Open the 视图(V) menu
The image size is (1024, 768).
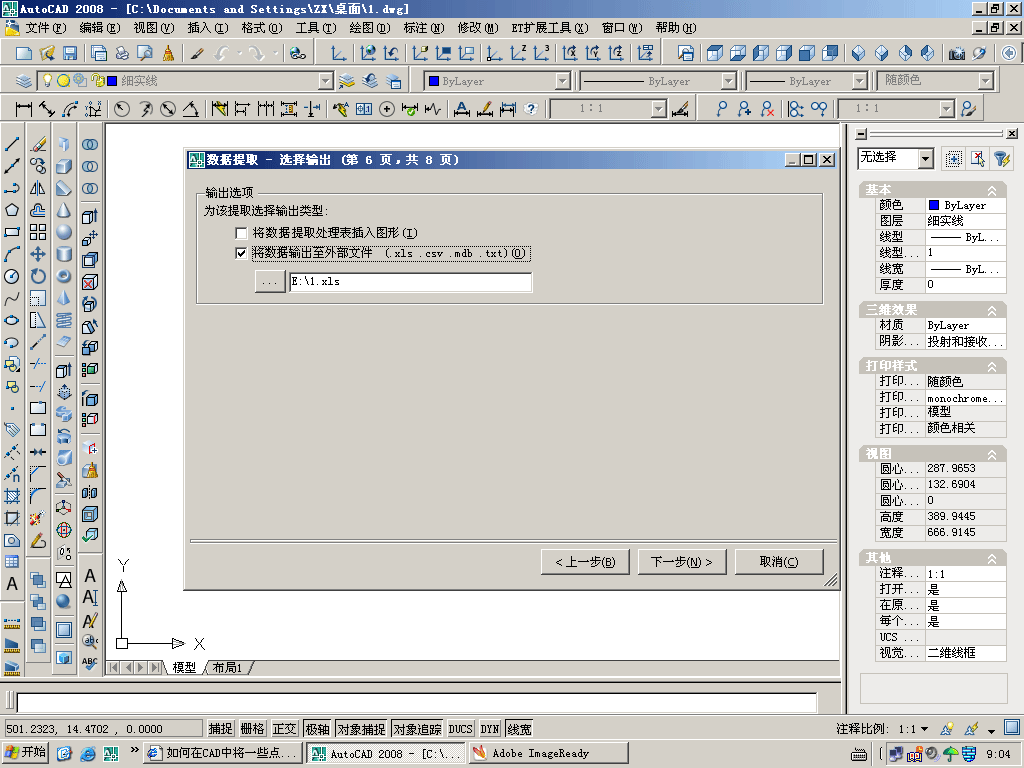pos(154,28)
